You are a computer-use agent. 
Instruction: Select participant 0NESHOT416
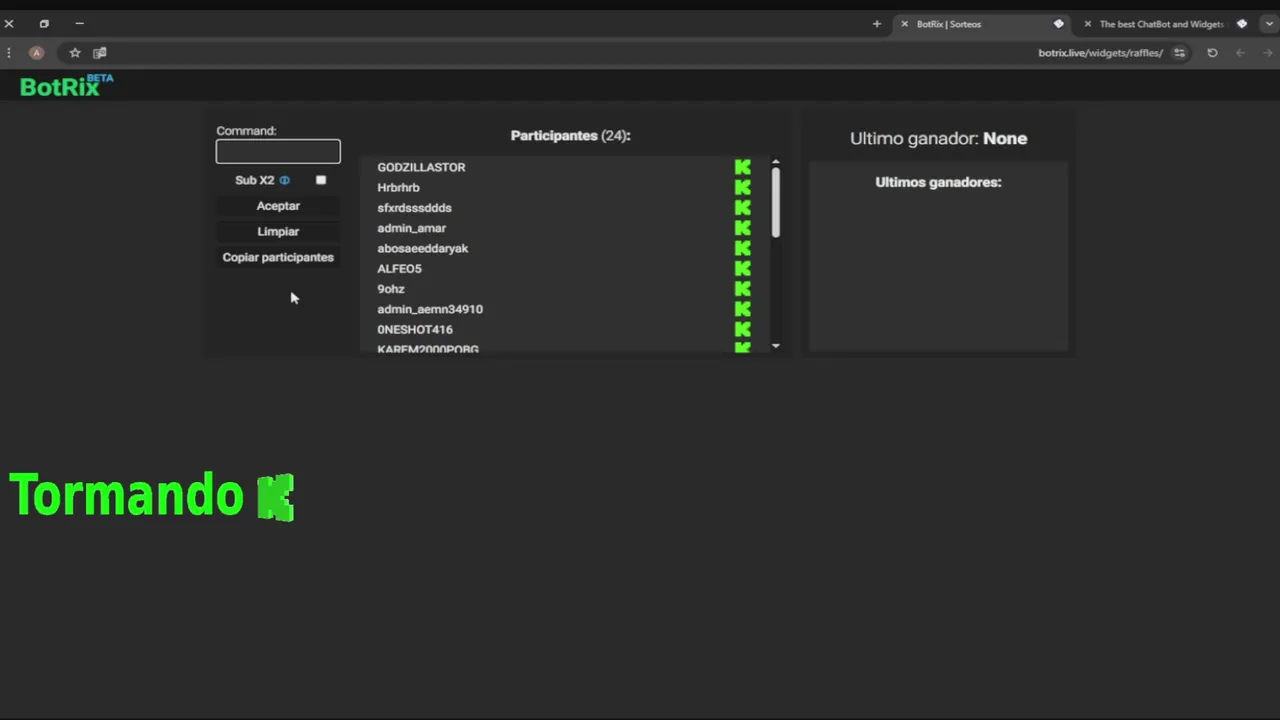pos(415,329)
